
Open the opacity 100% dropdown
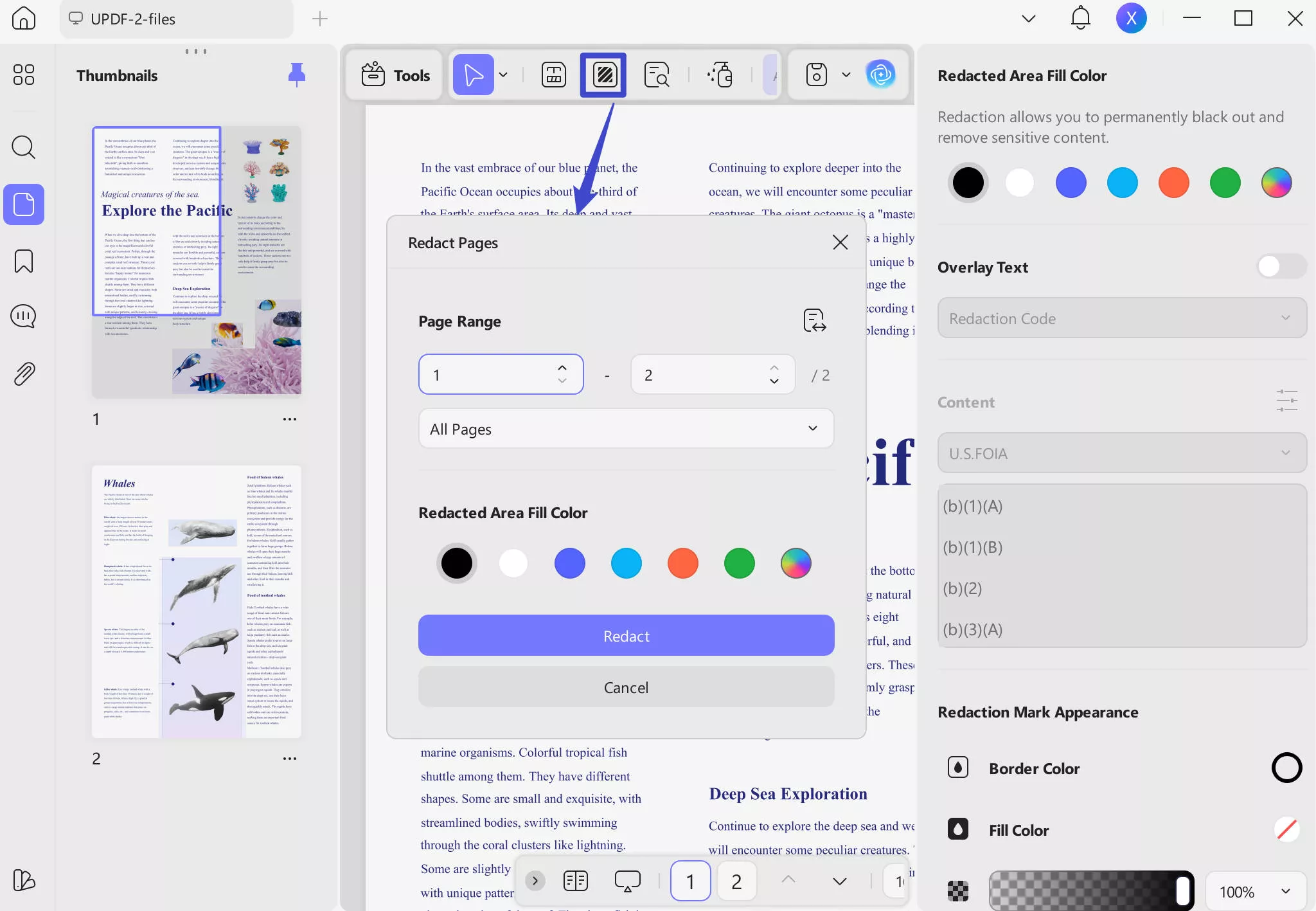point(1255,892)
